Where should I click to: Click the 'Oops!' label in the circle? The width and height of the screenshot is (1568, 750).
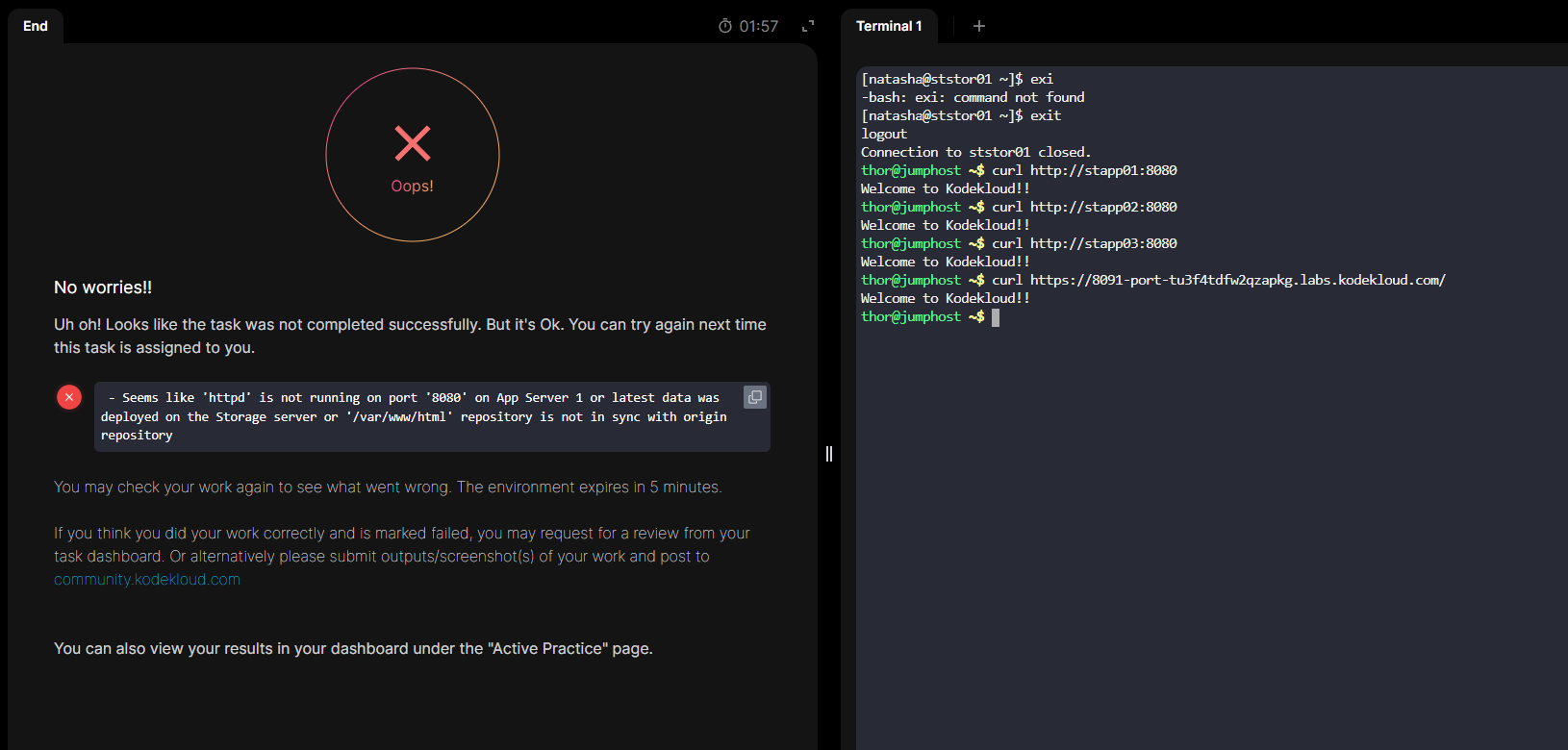pos(412,187)
